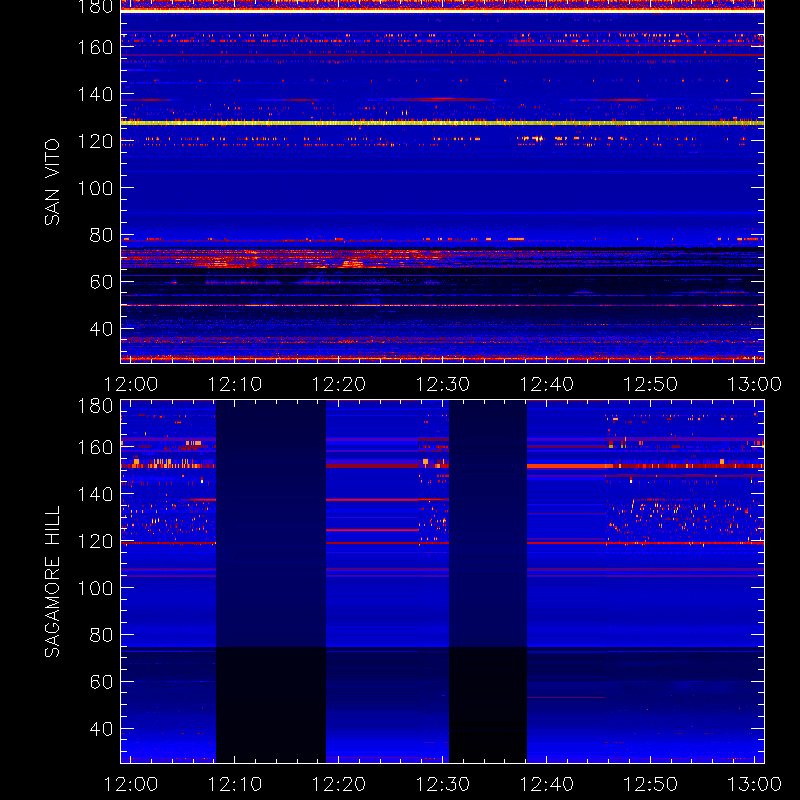Click the 12:50 time label under San Vito plot
Image resolution: width=800 pixels, height=800 pixels.
[651, 384]
